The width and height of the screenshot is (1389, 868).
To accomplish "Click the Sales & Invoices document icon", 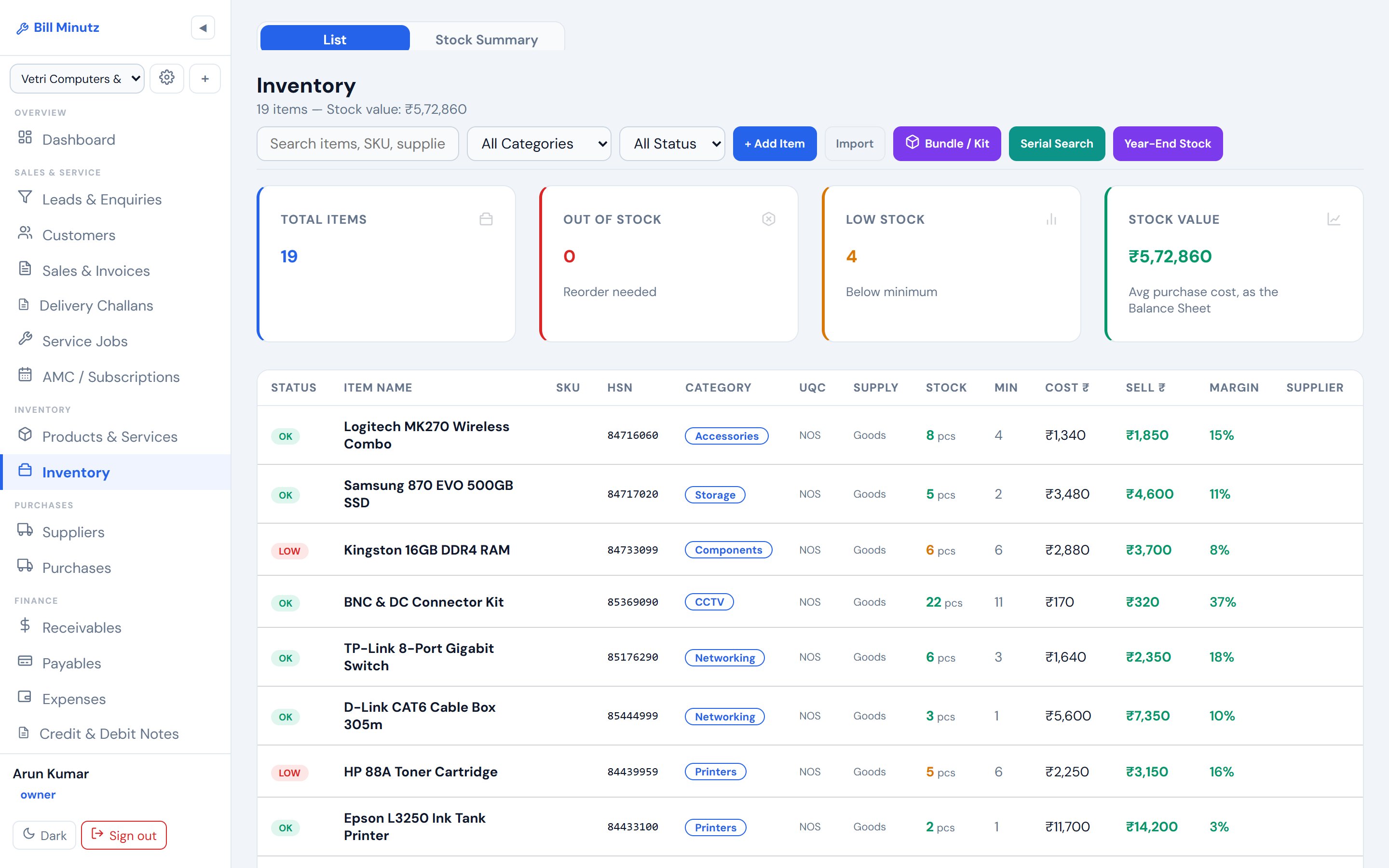I will 25,268.
